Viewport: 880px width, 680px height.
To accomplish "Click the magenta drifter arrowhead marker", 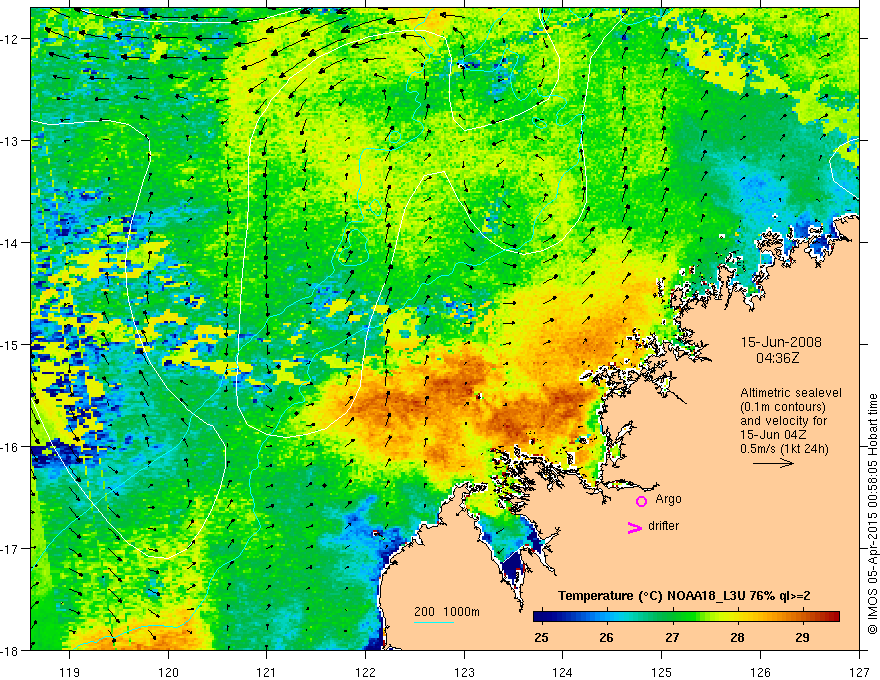I will [635, 527].
